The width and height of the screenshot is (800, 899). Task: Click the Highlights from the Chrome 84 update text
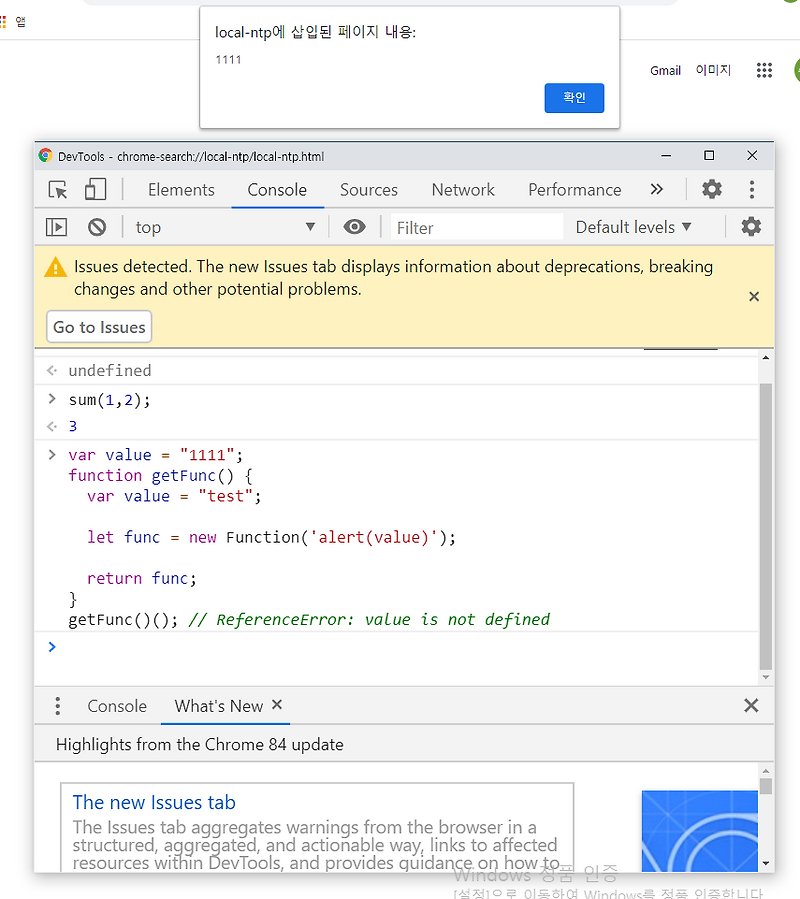pyautogui.click(x=200, y=744)
